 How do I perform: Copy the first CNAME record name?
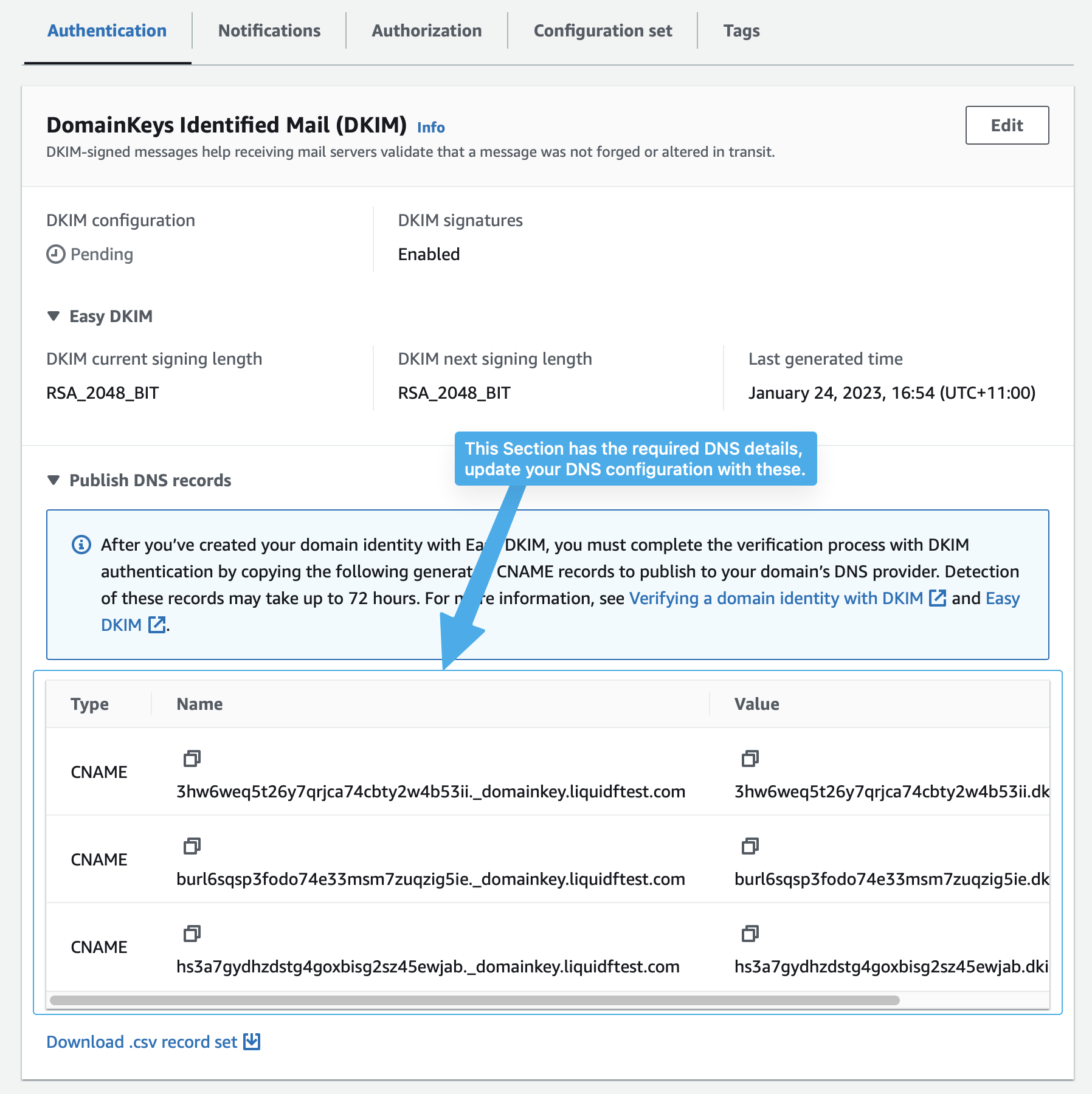(192, 759)
